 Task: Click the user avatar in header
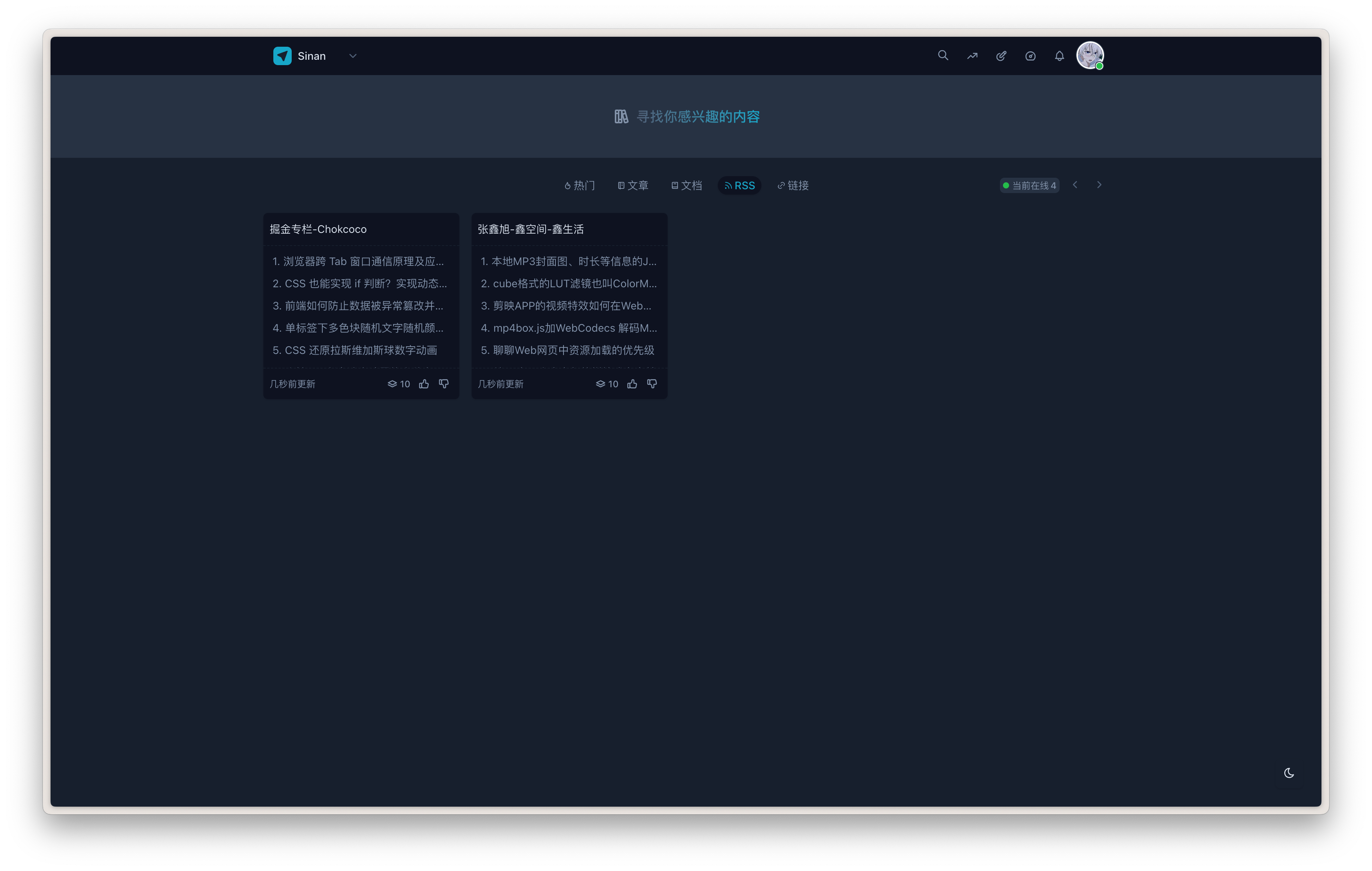[x=1089, y=55]
